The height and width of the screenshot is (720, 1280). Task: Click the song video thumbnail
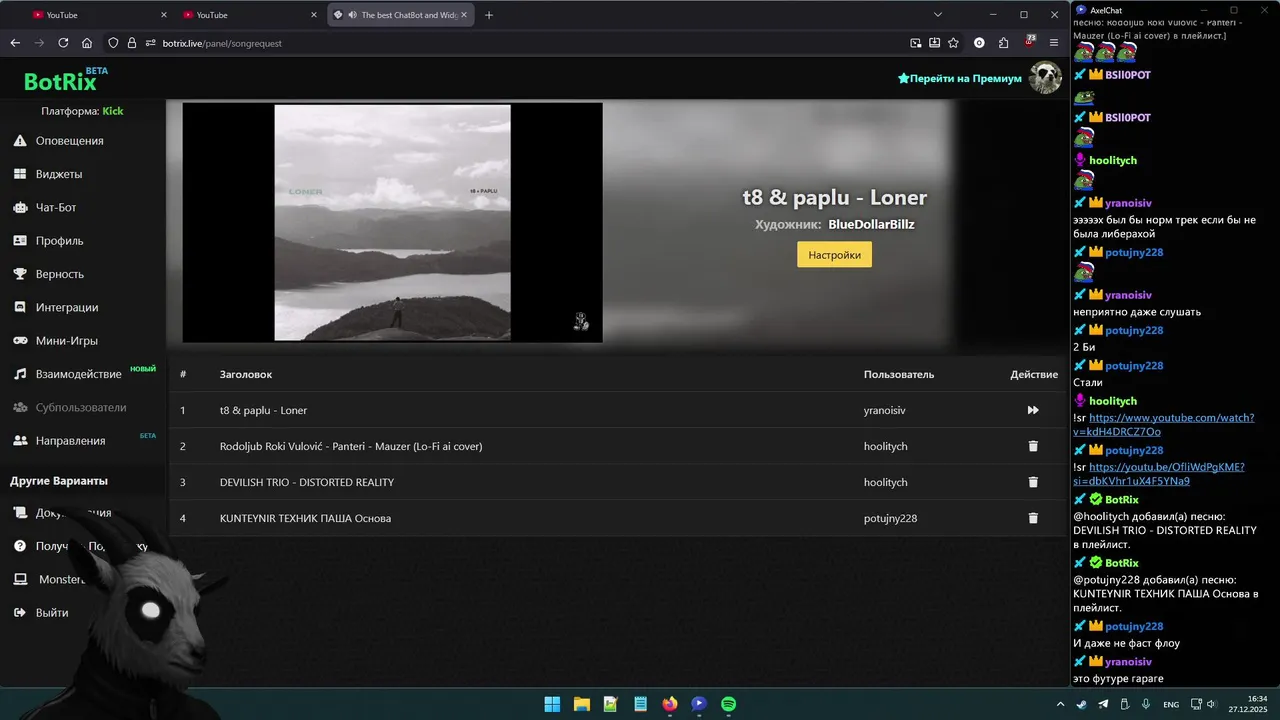pyautogui.click(x=392, y=222)
